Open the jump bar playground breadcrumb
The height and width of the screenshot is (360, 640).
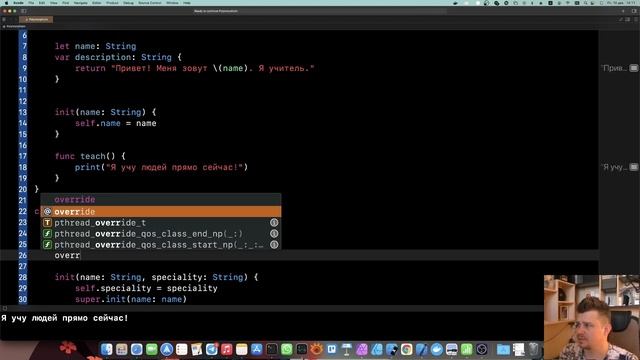15,26
